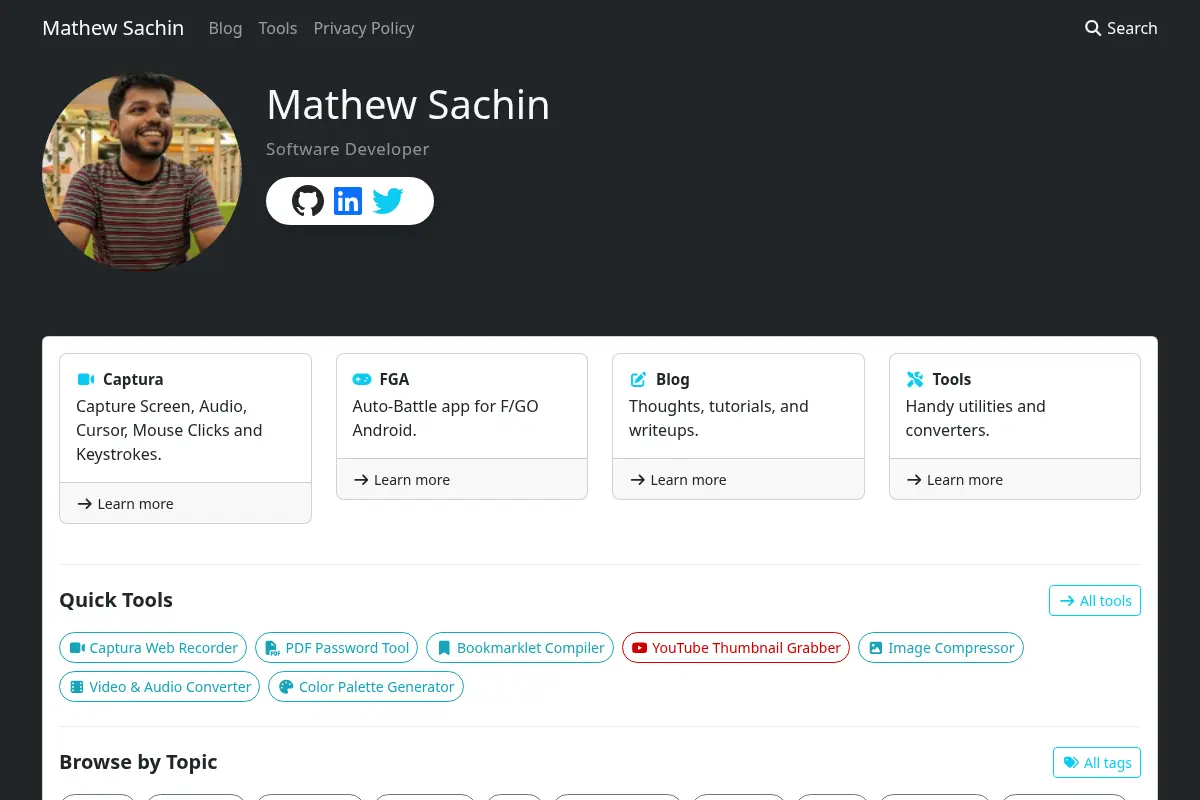
Task: Click the Search magnifier in the navbar
Action: (1093, 28)
